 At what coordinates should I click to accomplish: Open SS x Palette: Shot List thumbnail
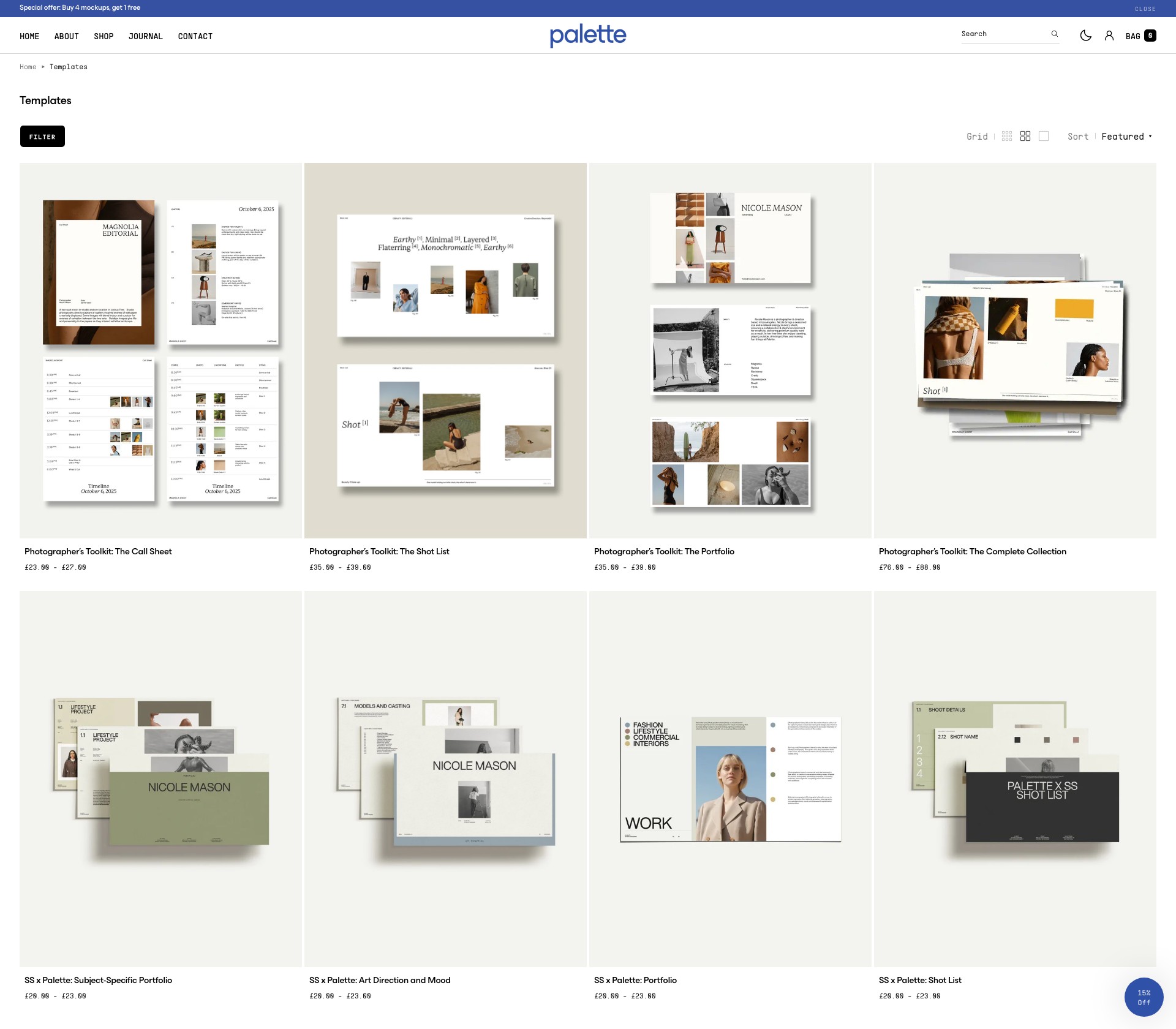[x=1015, y=779]
